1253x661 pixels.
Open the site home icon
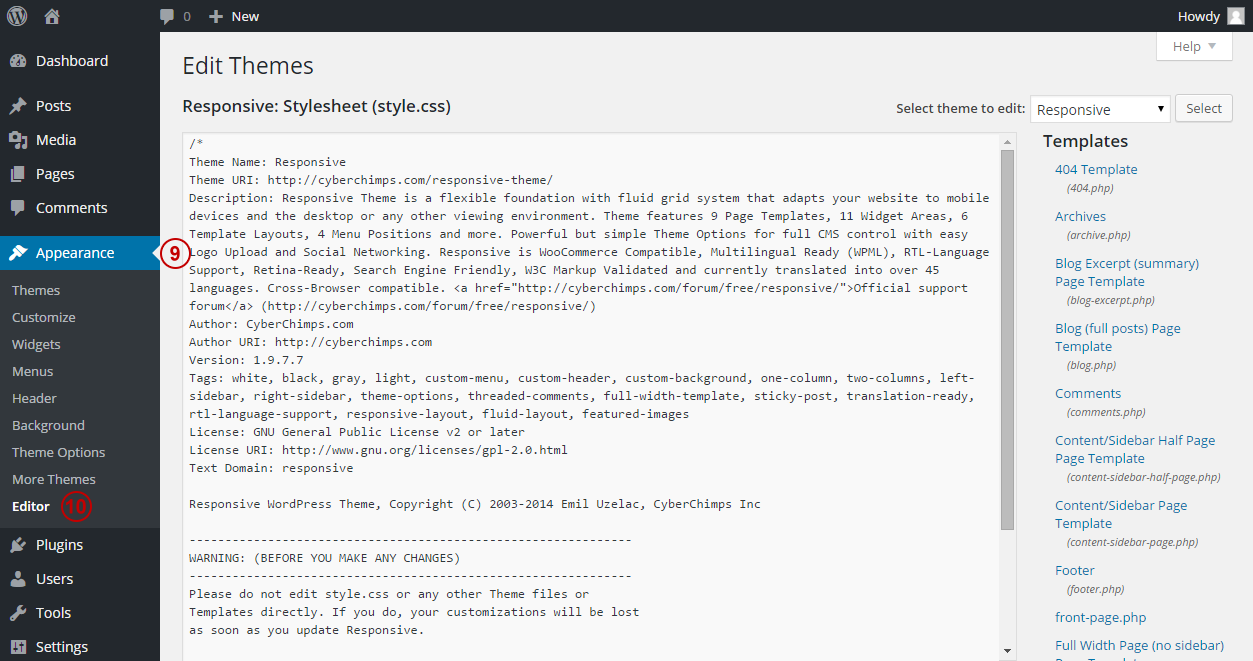pyautogui.click(x=52, y=16)
